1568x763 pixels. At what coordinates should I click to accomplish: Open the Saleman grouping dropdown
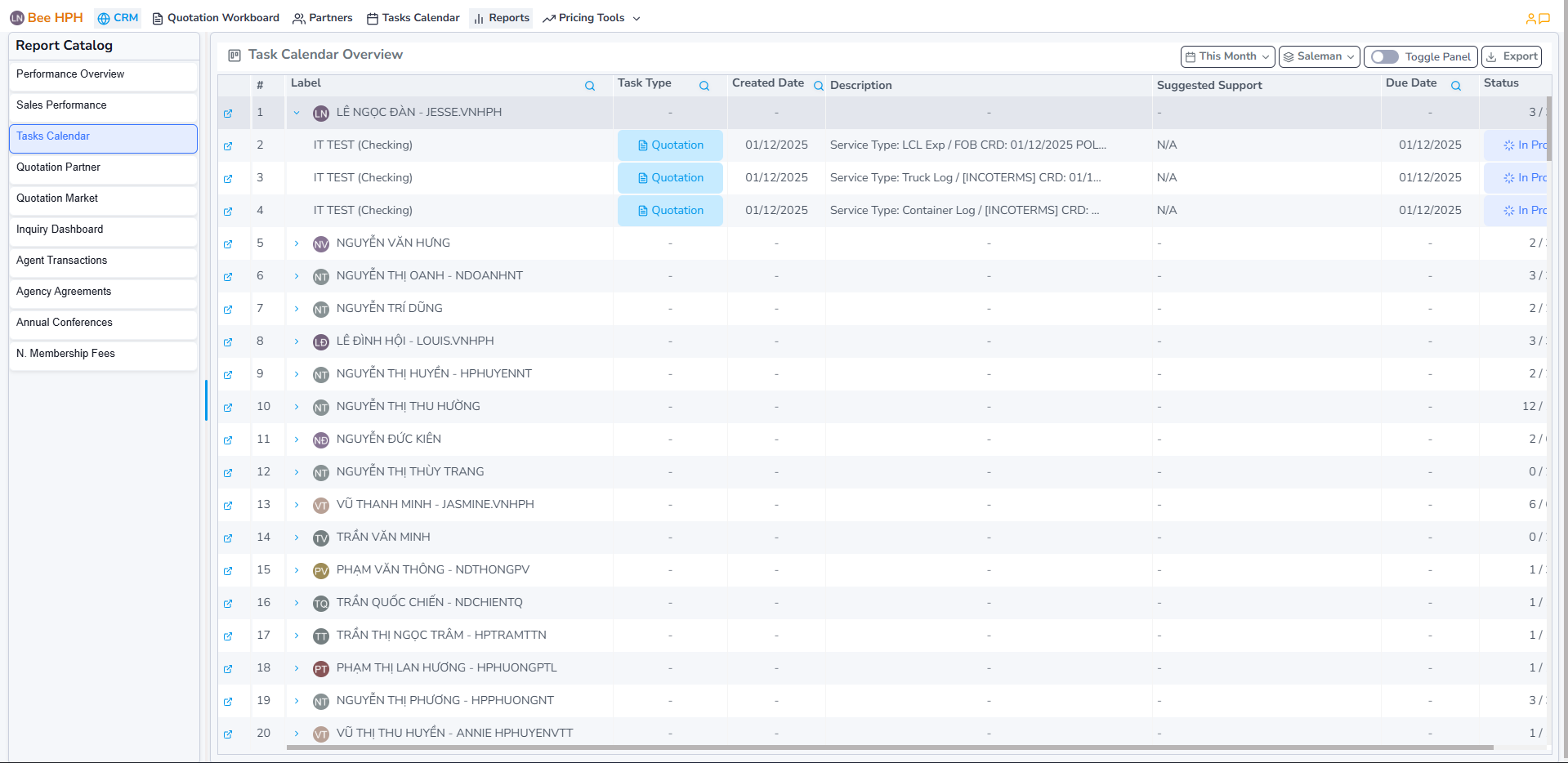(1319, 56)
